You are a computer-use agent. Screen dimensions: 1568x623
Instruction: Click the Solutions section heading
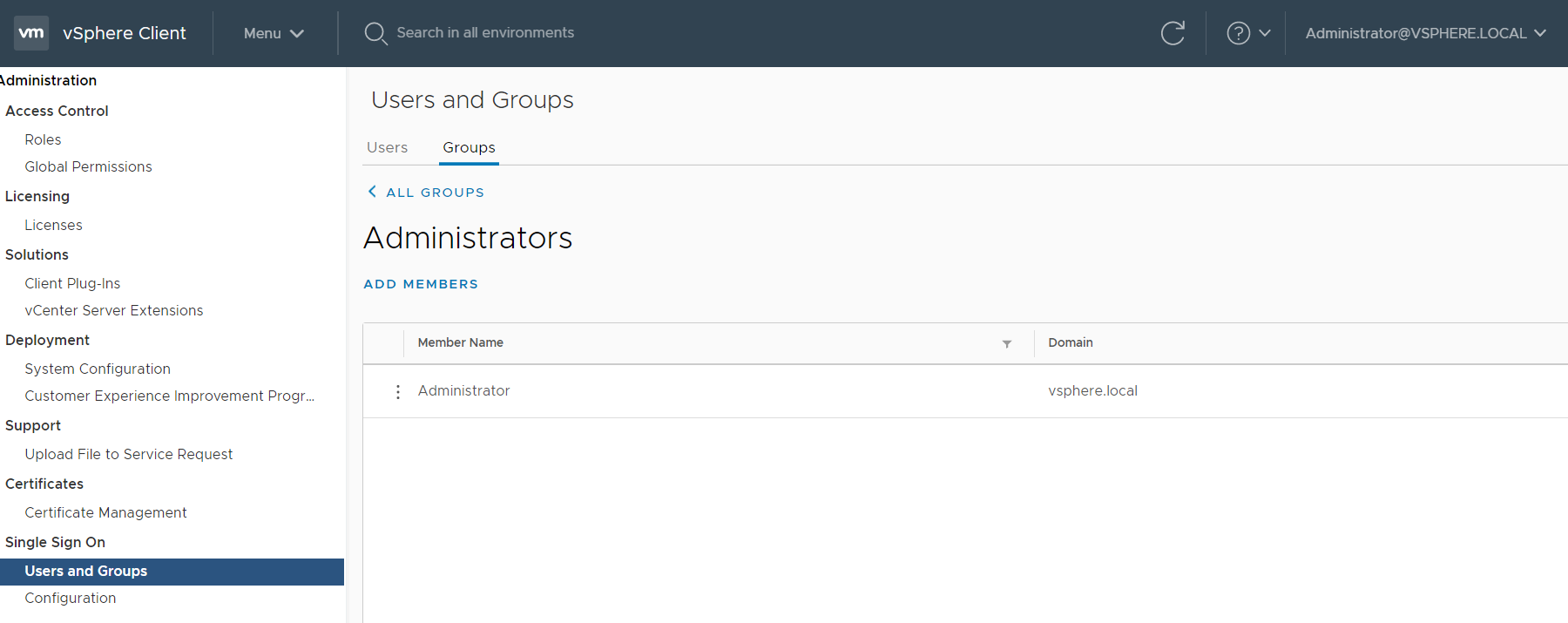coord(37,254)
